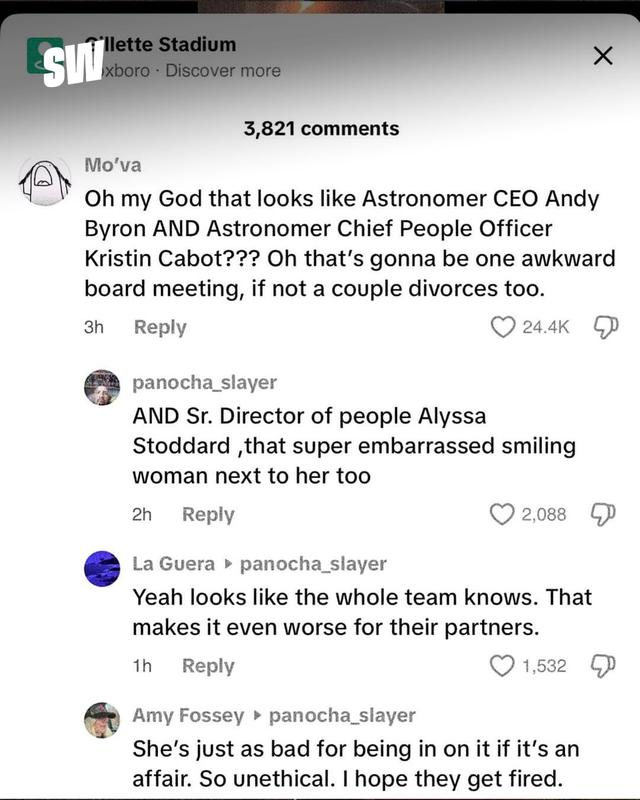
Task: Open La Guera's profile avatar
Action: coord(102,568)
